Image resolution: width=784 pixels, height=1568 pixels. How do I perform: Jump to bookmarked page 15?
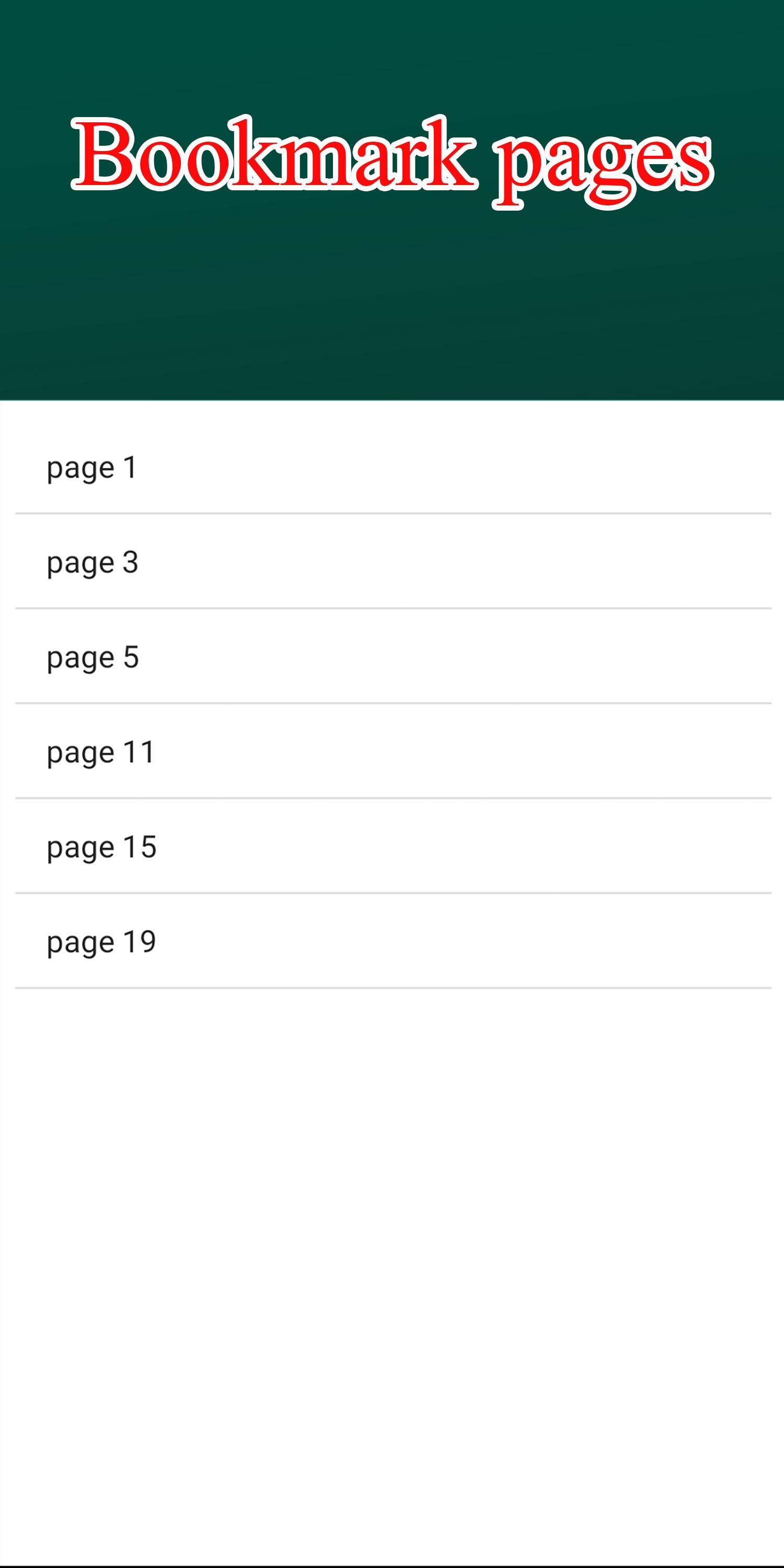[393, 846]
